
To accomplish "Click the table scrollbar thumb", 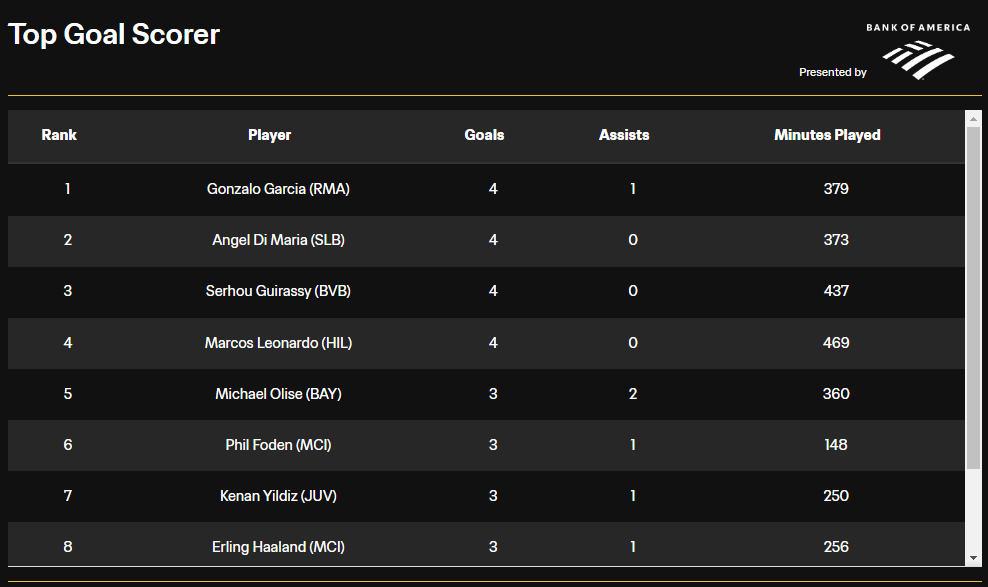I will pos(974,297).
